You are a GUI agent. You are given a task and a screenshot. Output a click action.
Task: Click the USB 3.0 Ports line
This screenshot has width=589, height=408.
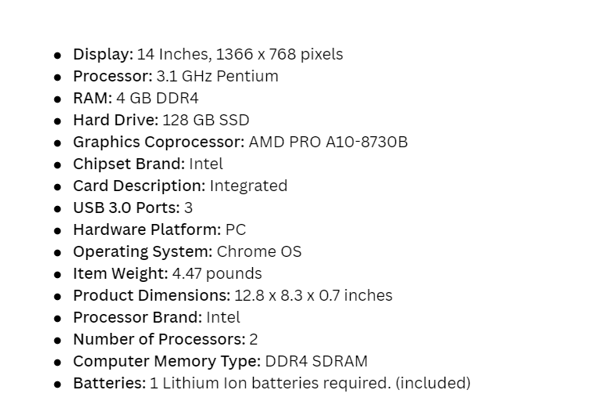click(x=133, y=208)
